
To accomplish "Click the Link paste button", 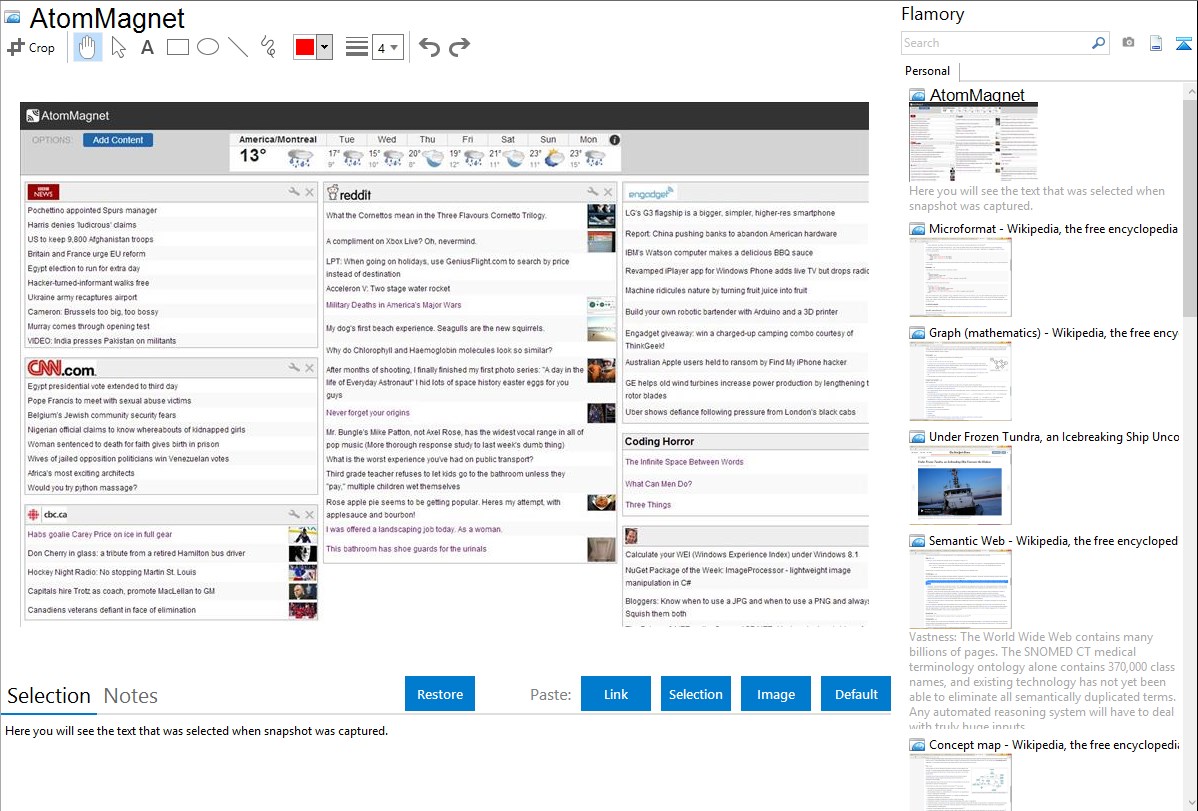I will click(616, 694).
